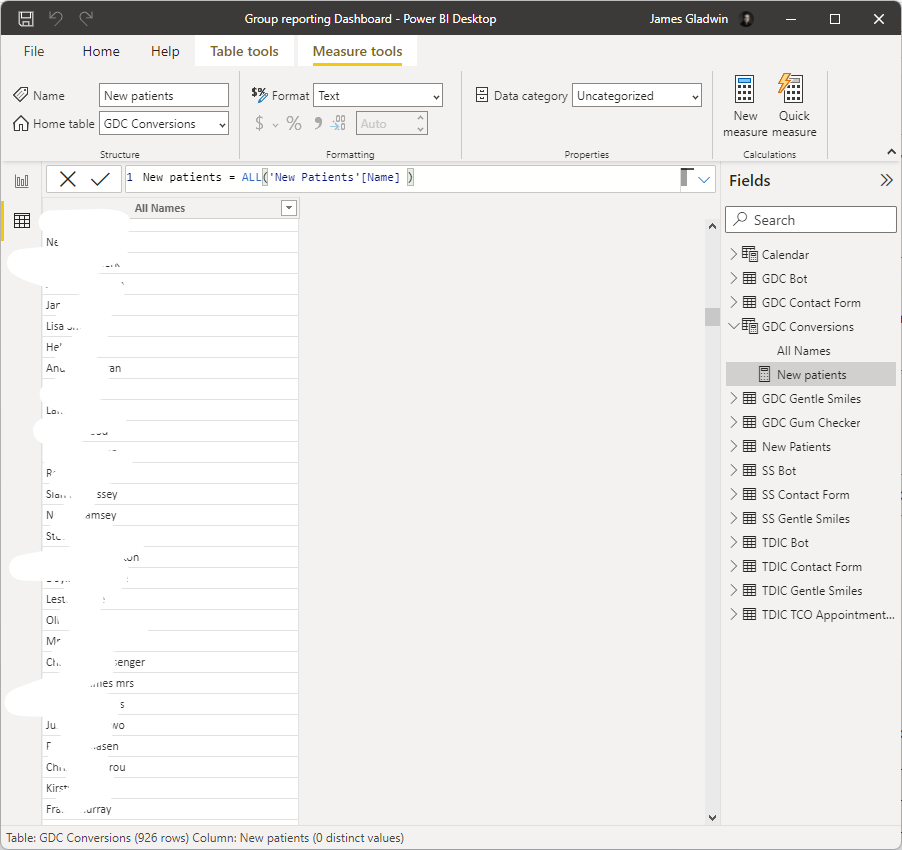Click the Undo arrow icon
902x850 pixels.
[56, 18]
